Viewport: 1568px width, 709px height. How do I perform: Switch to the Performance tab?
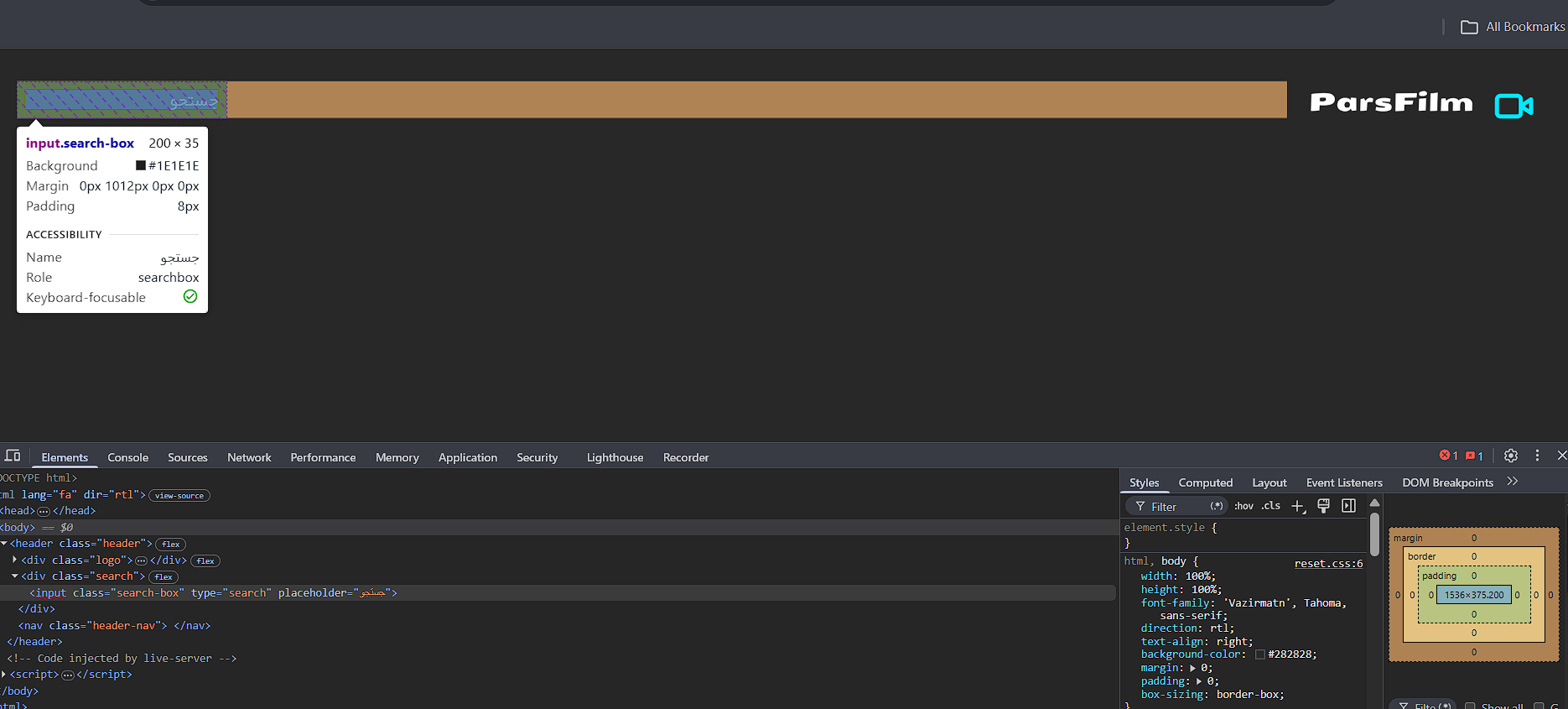[x=323, y=457]
